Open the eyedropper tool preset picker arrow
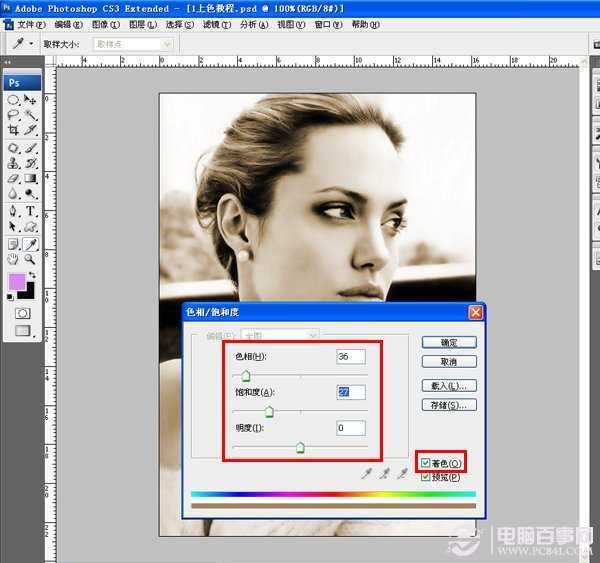Image resolution: width=600 pixels, height=563 pixels. [x=32, y=44]
